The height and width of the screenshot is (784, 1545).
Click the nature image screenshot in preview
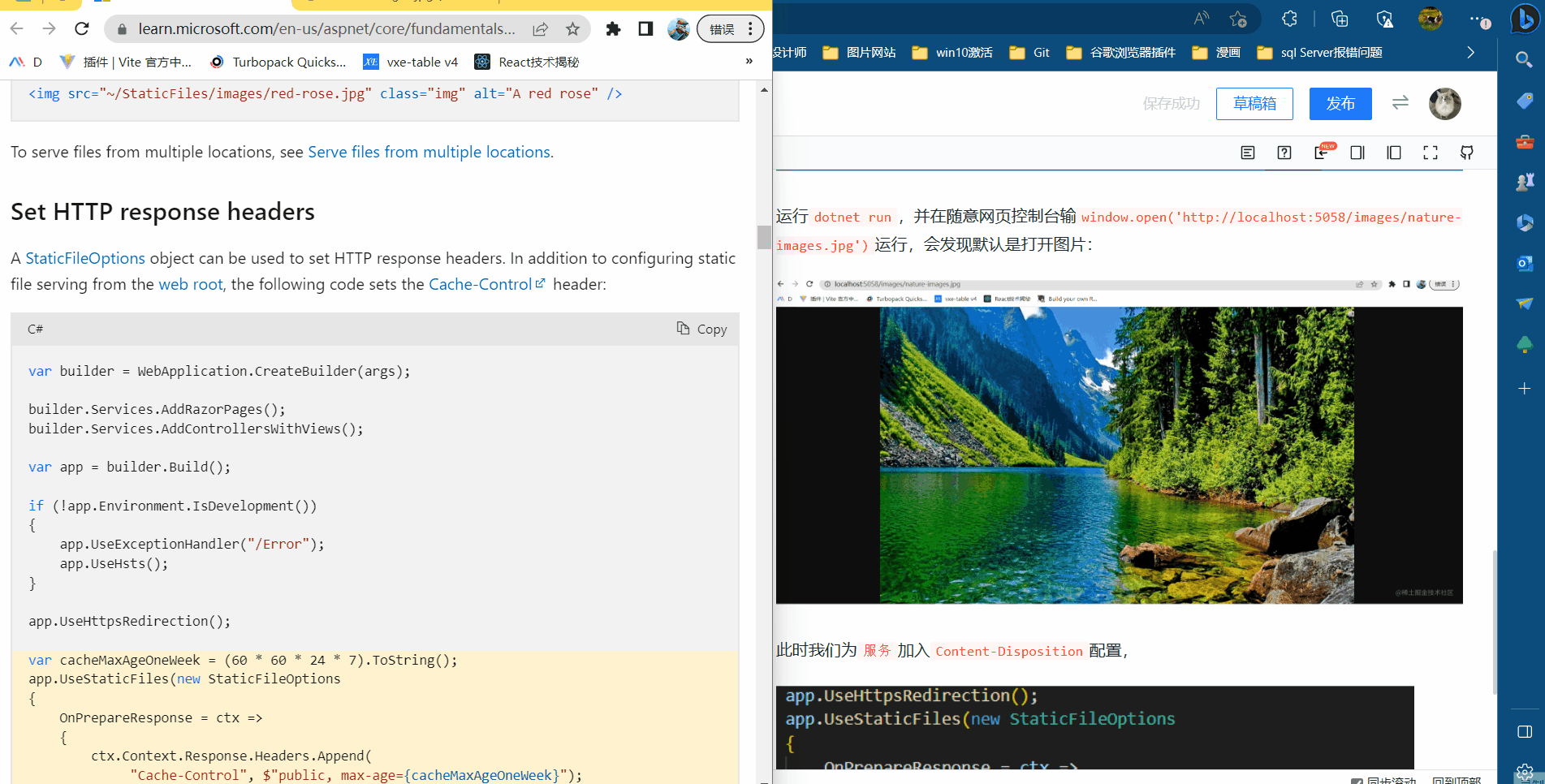pyautogui.click(x=1119, y=441)
